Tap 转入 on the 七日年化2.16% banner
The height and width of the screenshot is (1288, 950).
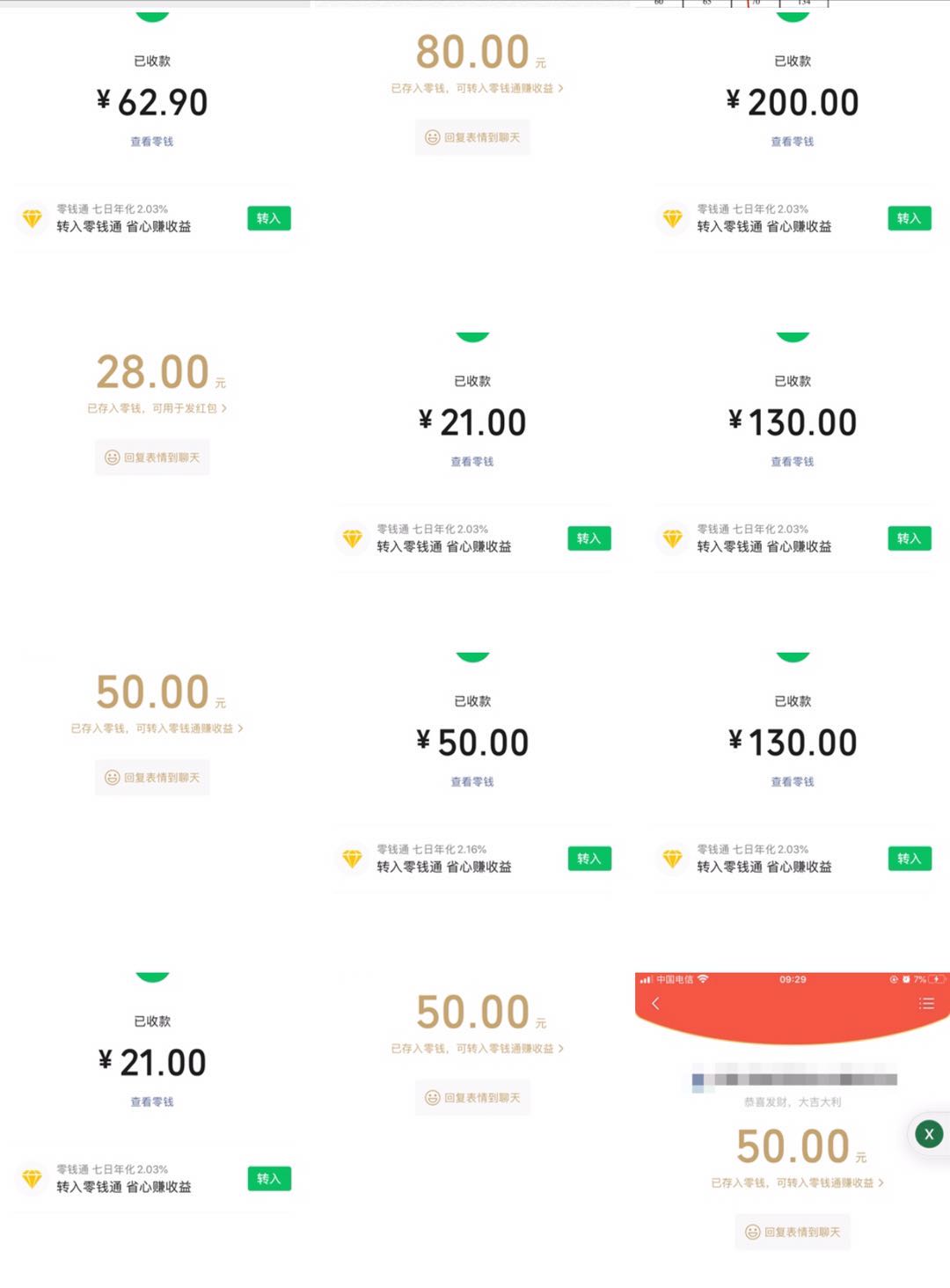point(588,859)
